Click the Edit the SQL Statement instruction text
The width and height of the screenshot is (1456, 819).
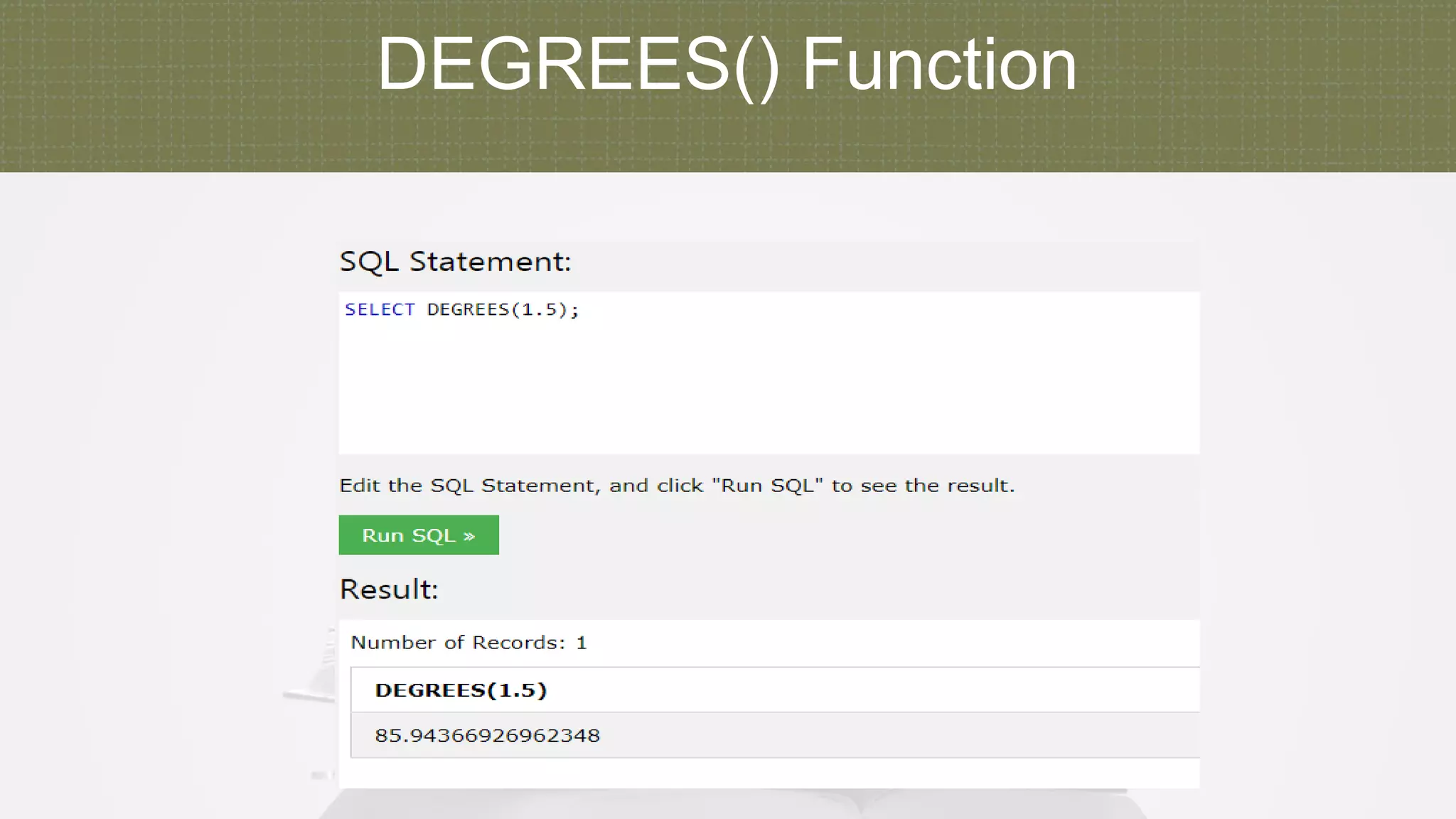tap(677, 486)
